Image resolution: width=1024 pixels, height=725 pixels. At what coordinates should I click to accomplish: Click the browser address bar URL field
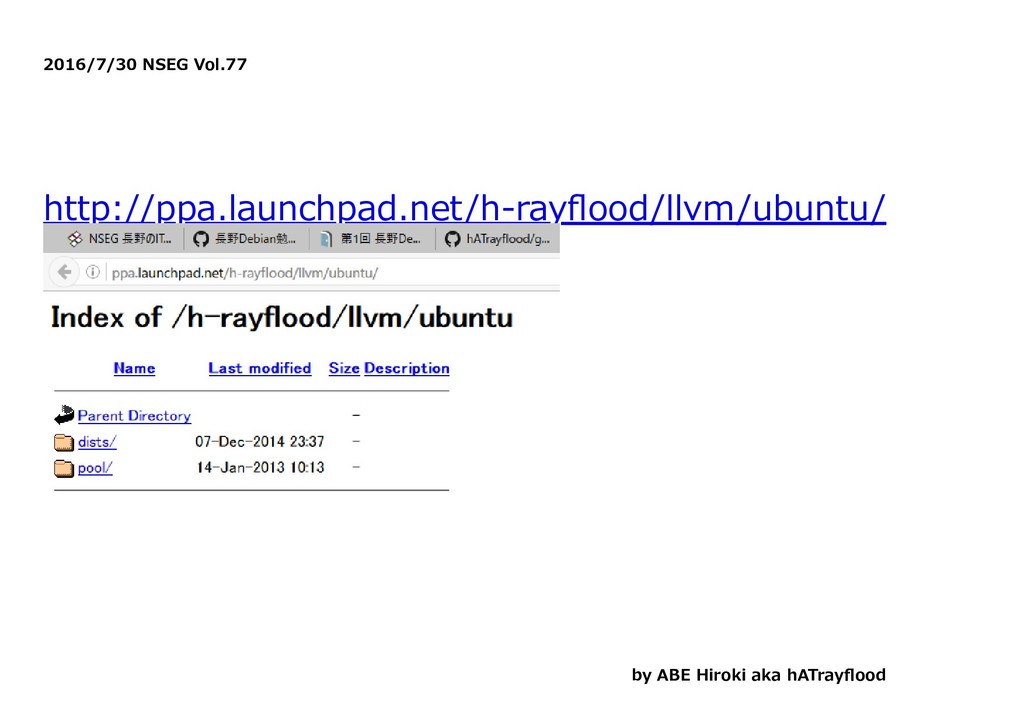click(333, 272)
